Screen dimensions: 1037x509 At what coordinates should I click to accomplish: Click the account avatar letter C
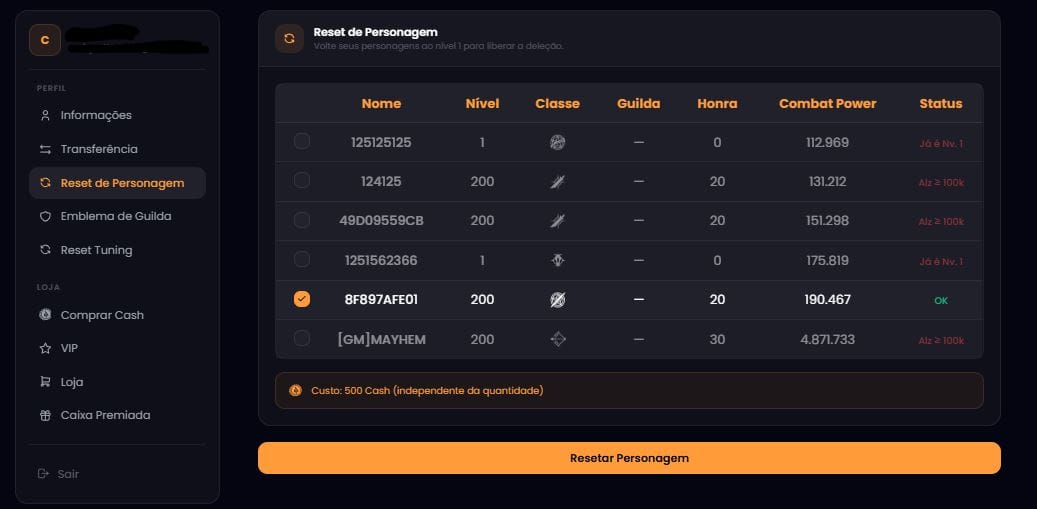(x=45, y=40)
